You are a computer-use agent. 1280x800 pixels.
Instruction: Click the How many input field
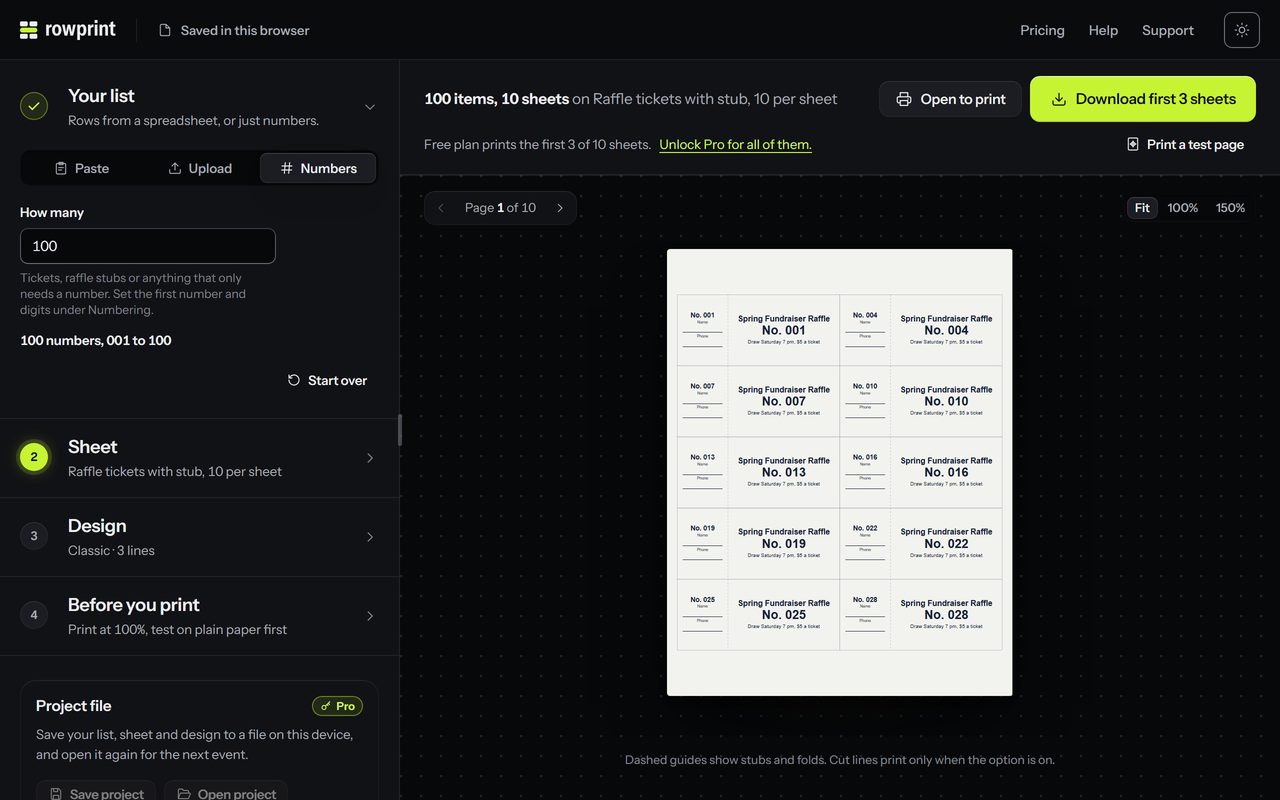tap(148, 246)
